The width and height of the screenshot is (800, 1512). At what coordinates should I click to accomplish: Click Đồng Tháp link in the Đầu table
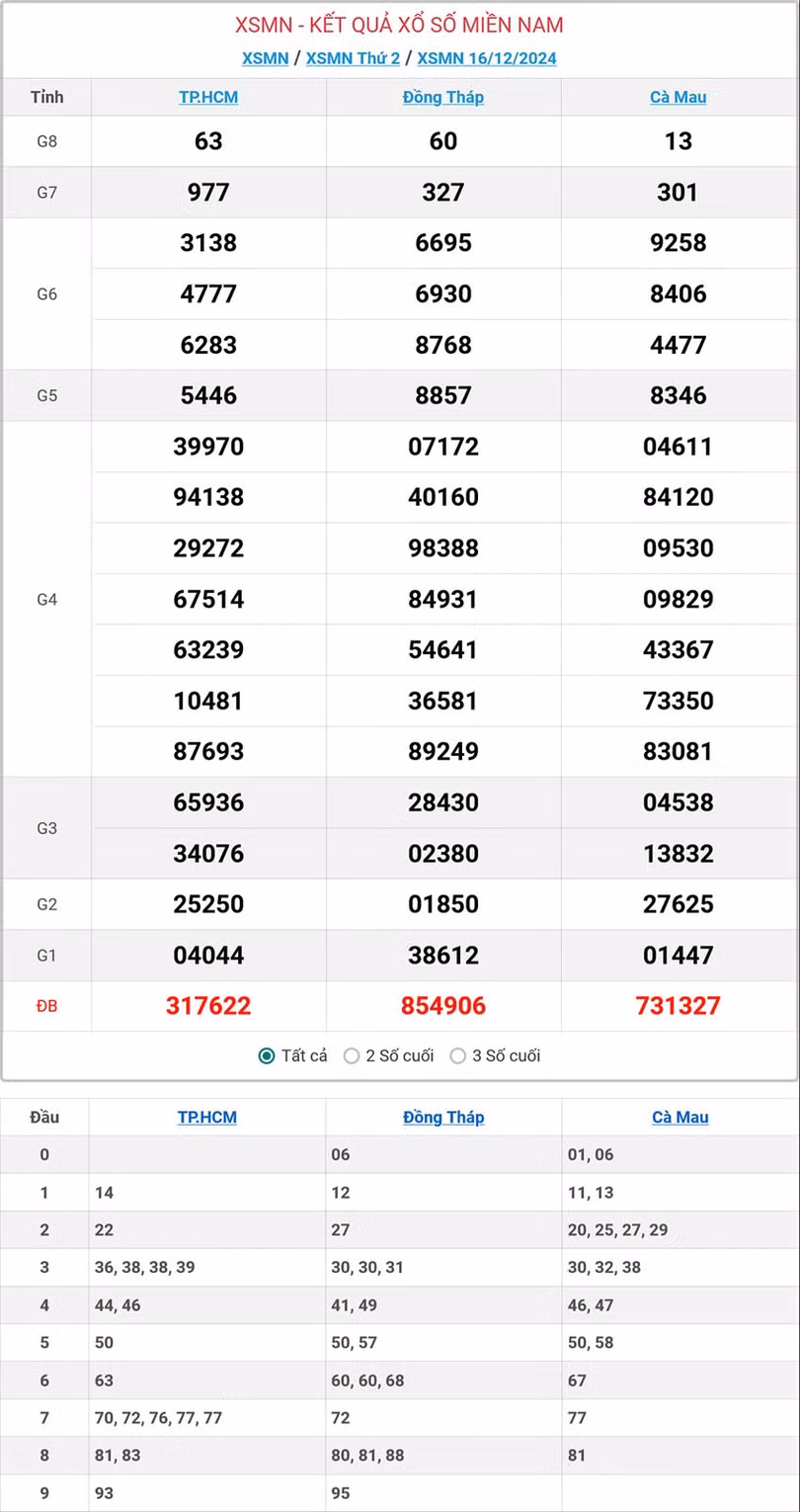tap(443, 1118)
